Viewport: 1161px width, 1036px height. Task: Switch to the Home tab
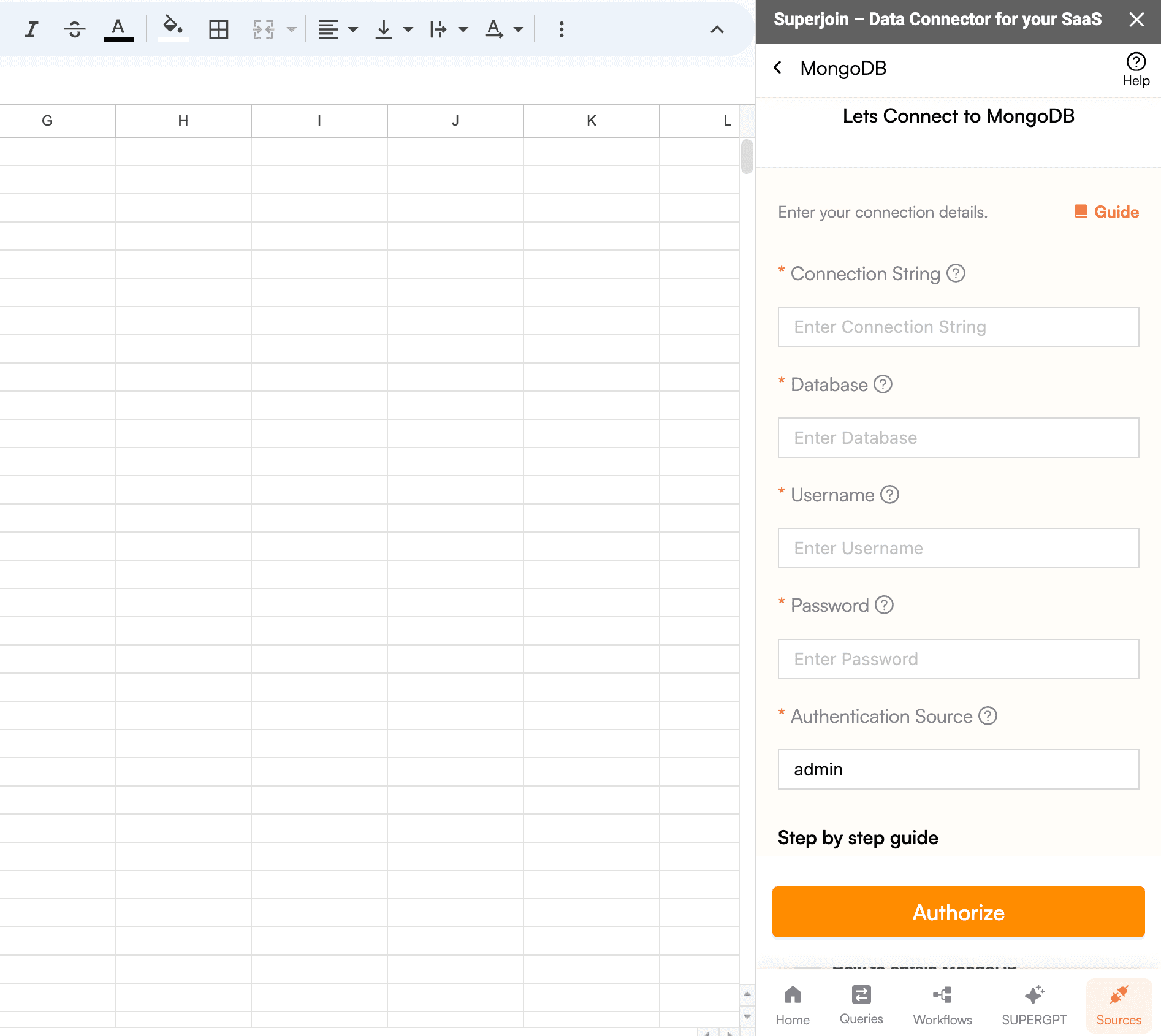(x=793, y=1005)
